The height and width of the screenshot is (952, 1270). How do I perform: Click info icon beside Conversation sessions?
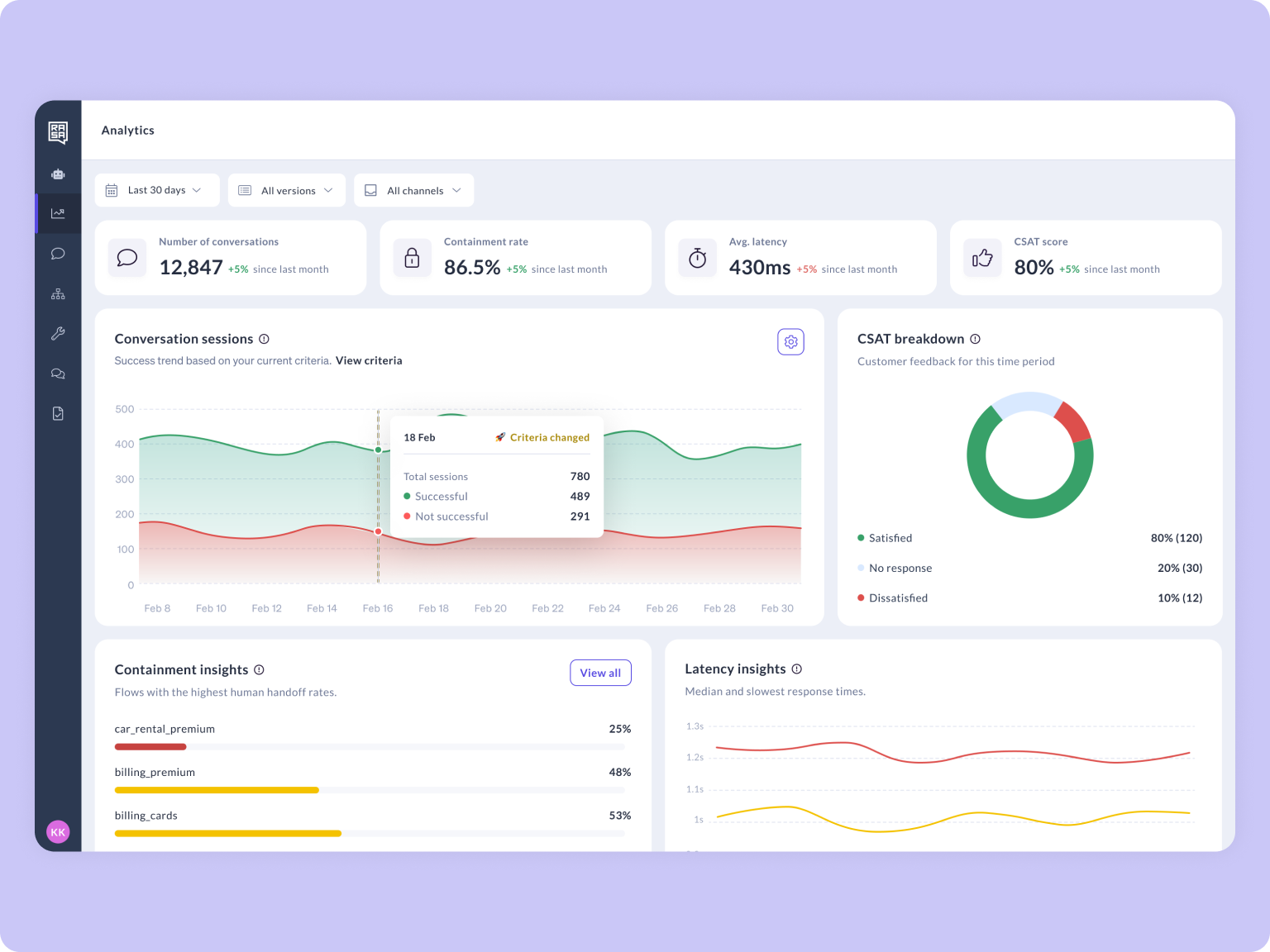(x=265, y=339)
